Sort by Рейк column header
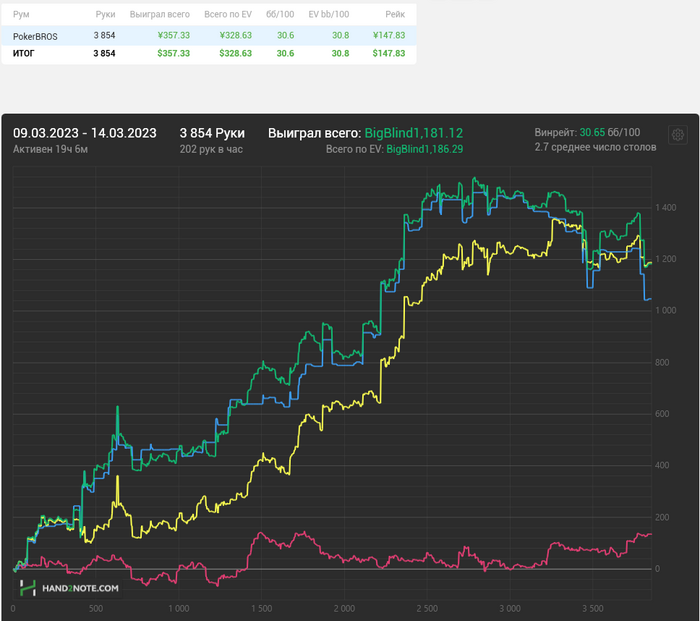Image resolution: width=700 pixels, height=621 pixels. pos(395,14)
